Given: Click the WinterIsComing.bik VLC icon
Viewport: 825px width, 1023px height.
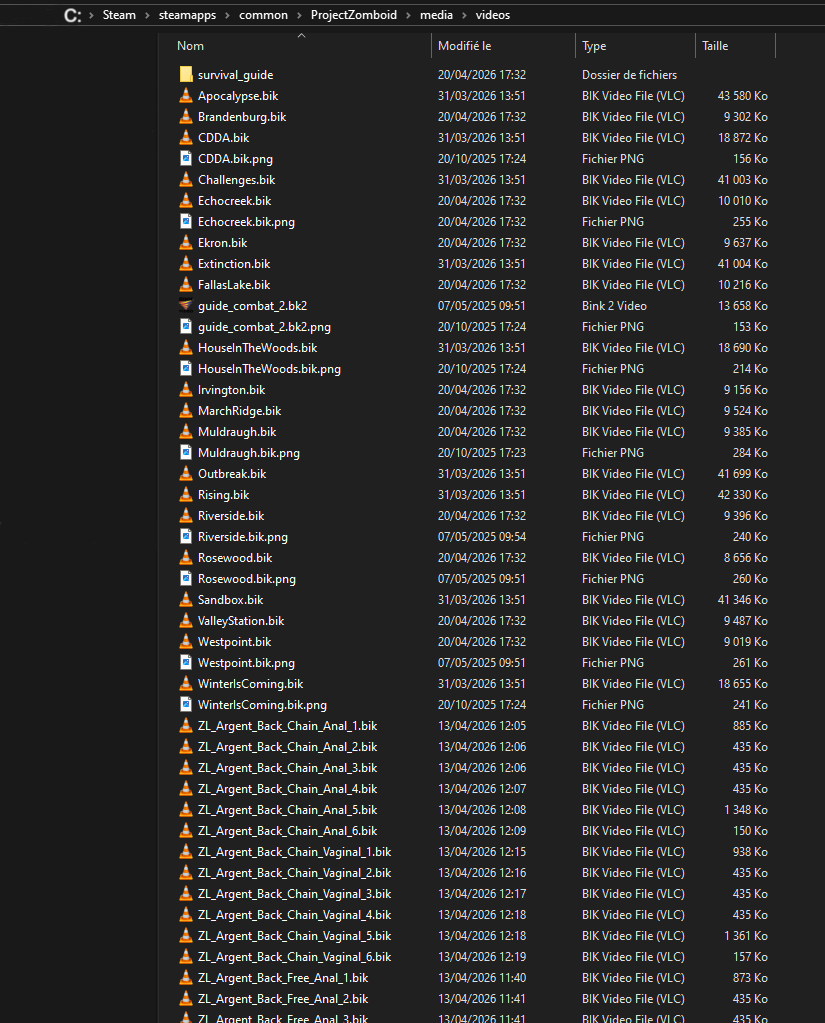Looking at the screenshot, I should pyautogui.click(x=186, y=684).
